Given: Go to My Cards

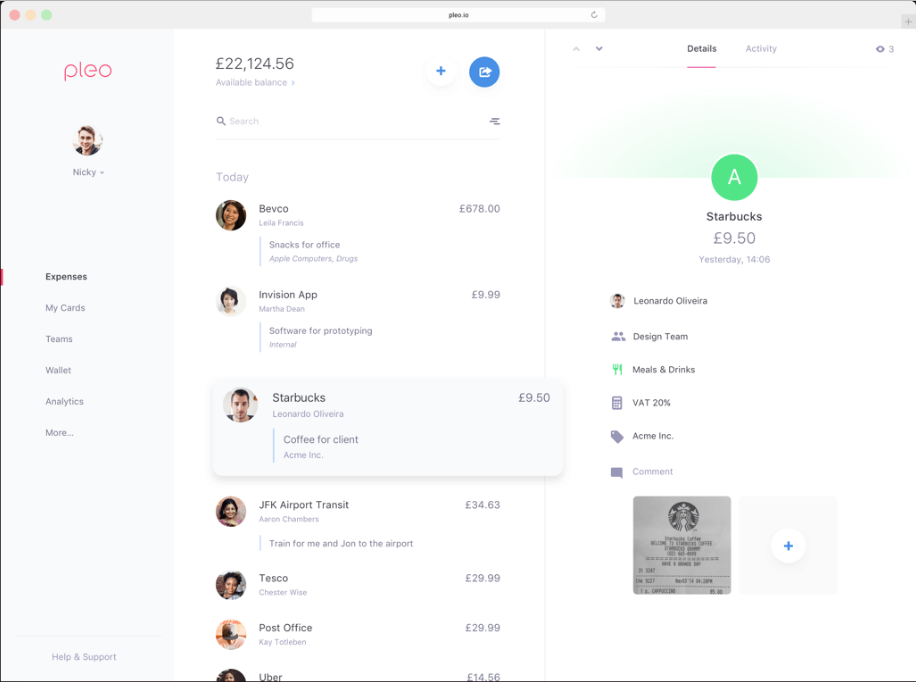Looking at the screenshot, I should pos(65,308).
